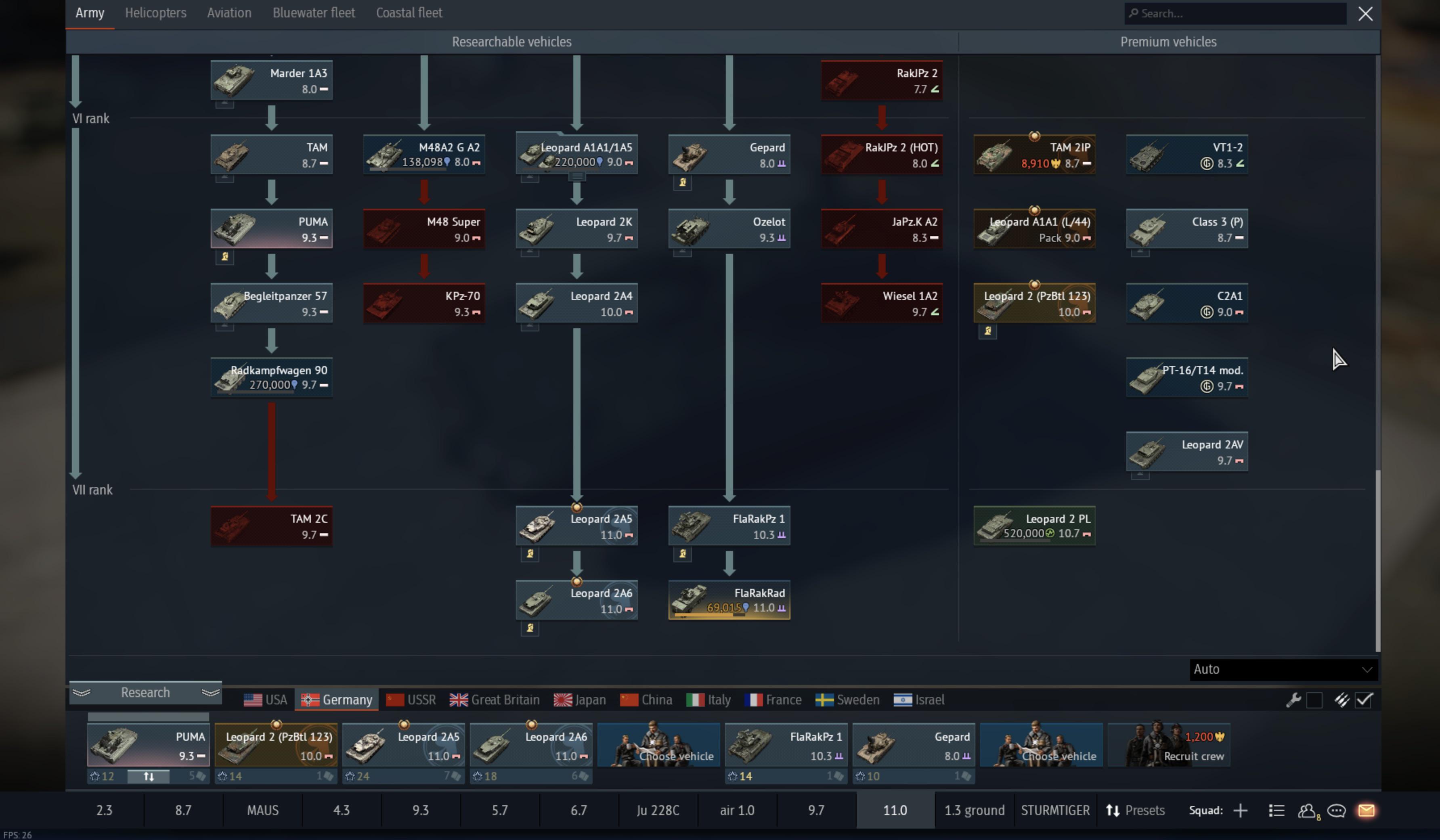Expand the Research panel left chevron
Image resolution: width=1440 pixels, height=840 pixels.
pyautogui.click(x=82, y=693)
